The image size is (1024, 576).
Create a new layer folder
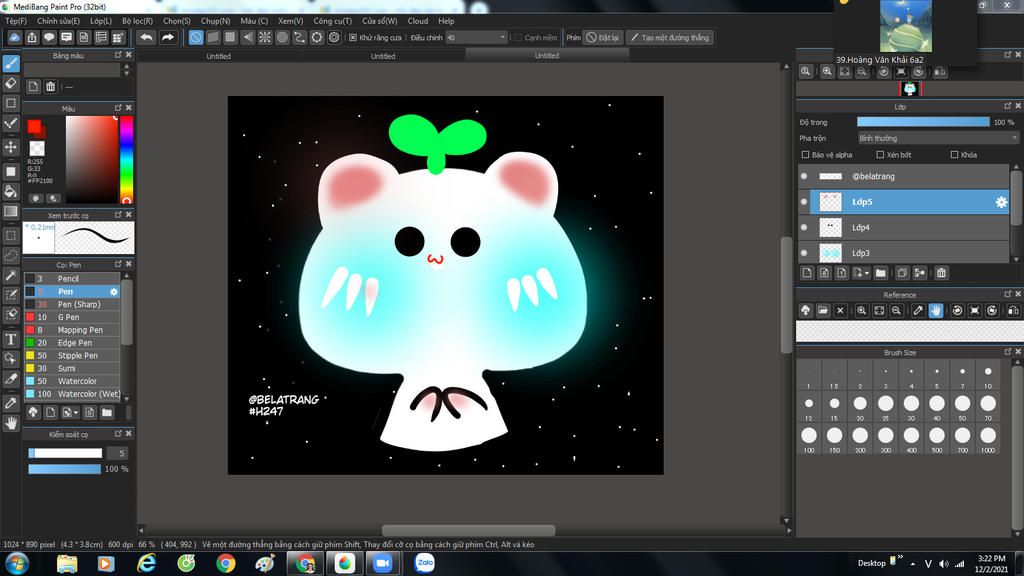click(880, 273)
